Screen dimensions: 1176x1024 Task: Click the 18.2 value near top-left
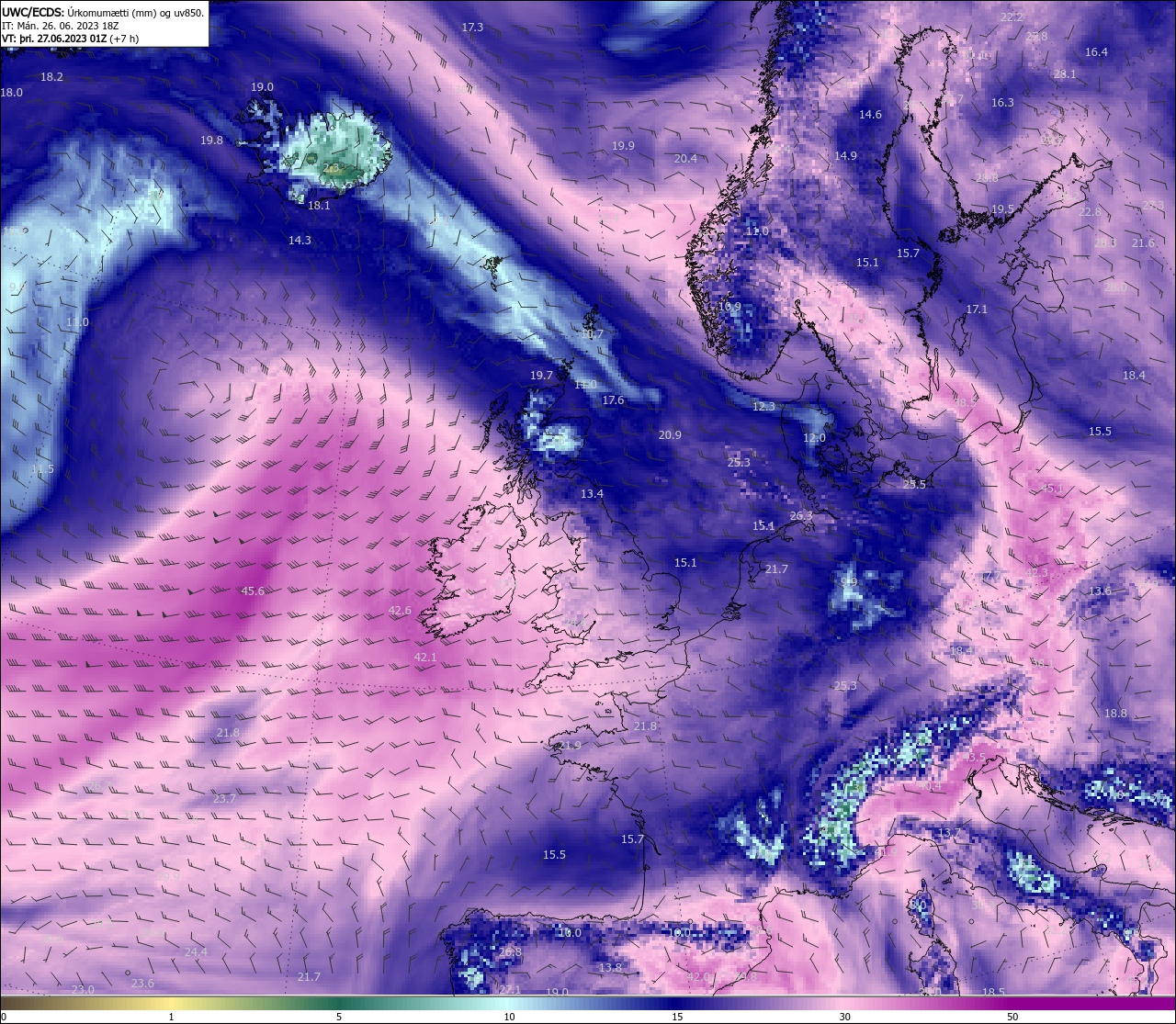51,77
